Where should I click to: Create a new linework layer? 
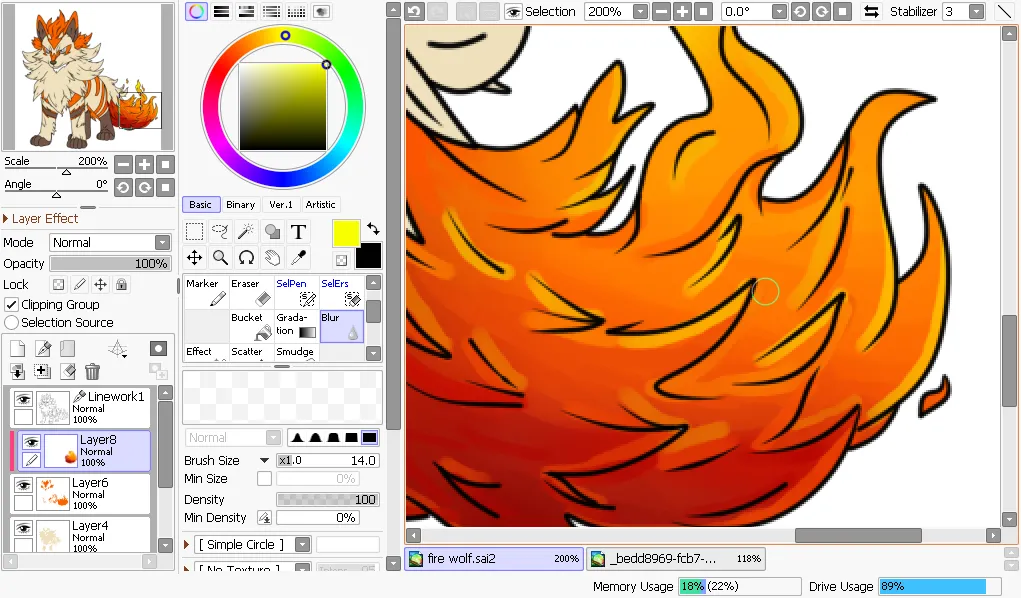point(43,349)
